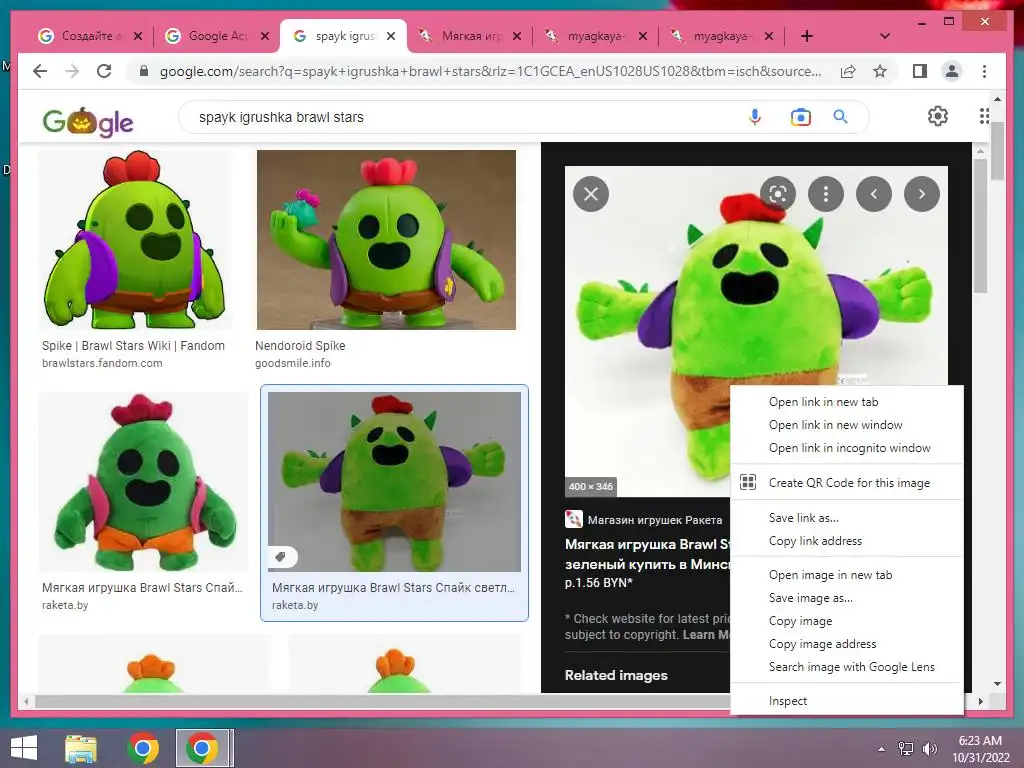Close the spayk igrushka tab

pos(391,36)
